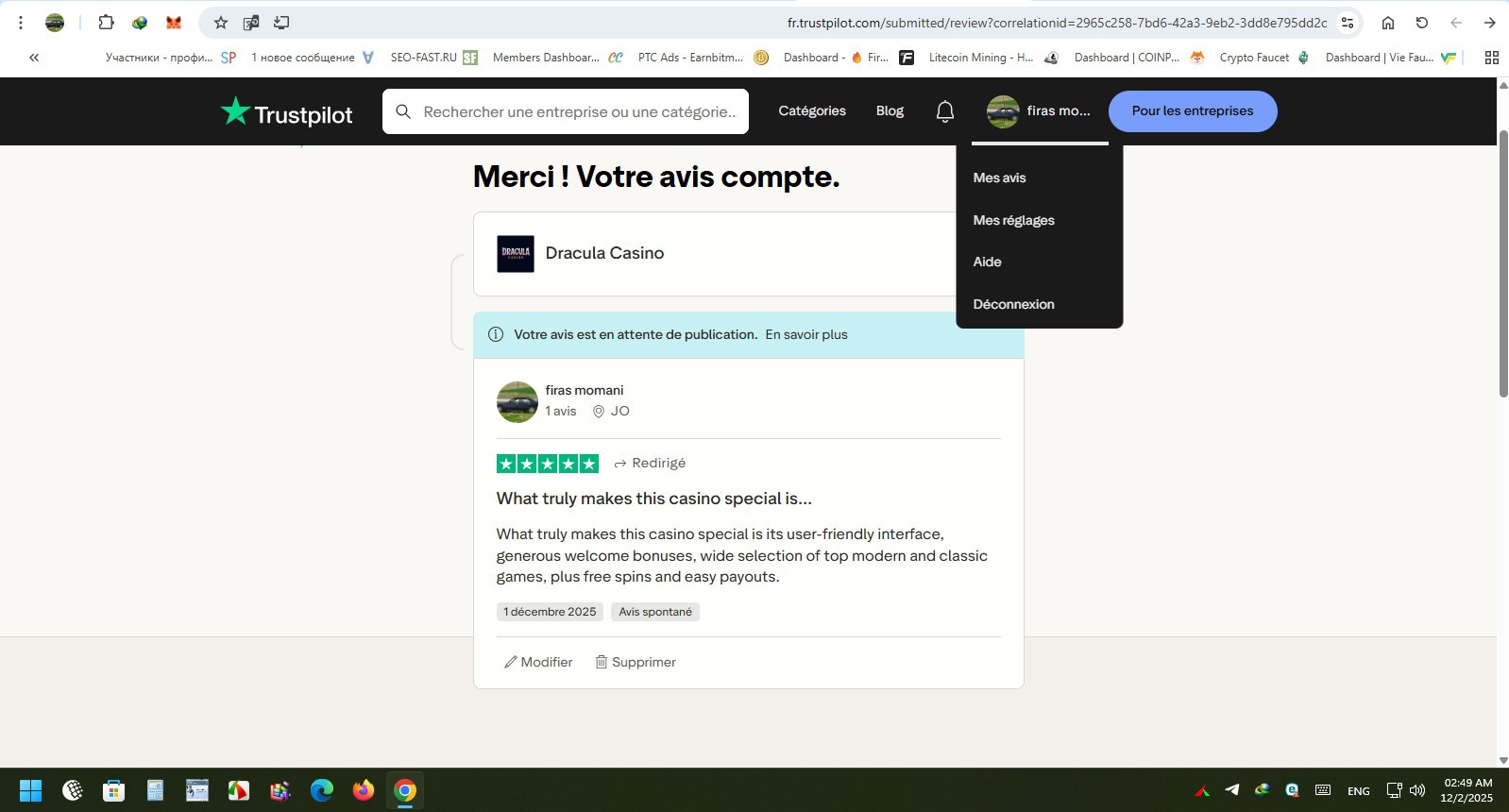The image size is (1509, 812).
Task: Click the search magnifier icon
Action: click(x=403, y=111)
